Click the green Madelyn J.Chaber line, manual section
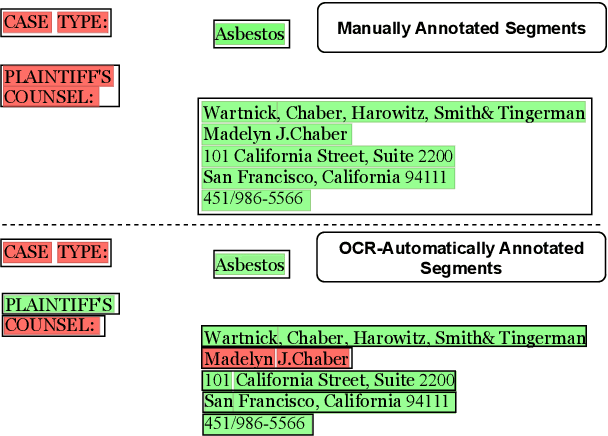 click(276, 134)
